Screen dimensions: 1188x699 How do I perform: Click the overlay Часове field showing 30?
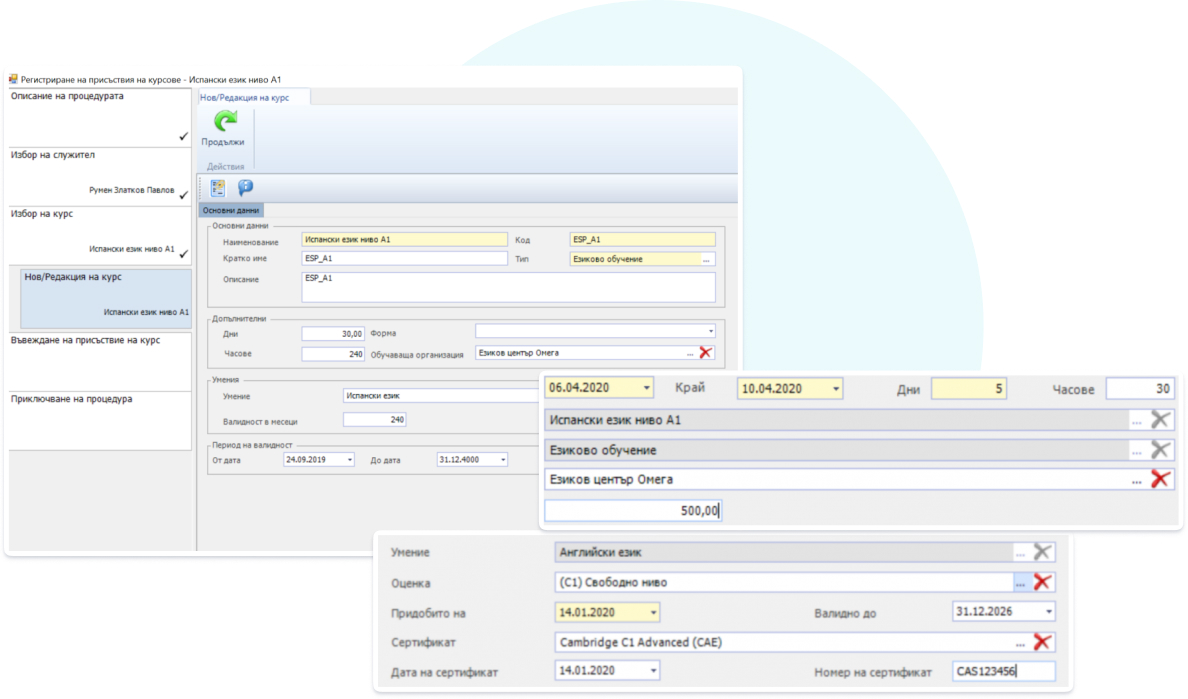click(1140, 389)
